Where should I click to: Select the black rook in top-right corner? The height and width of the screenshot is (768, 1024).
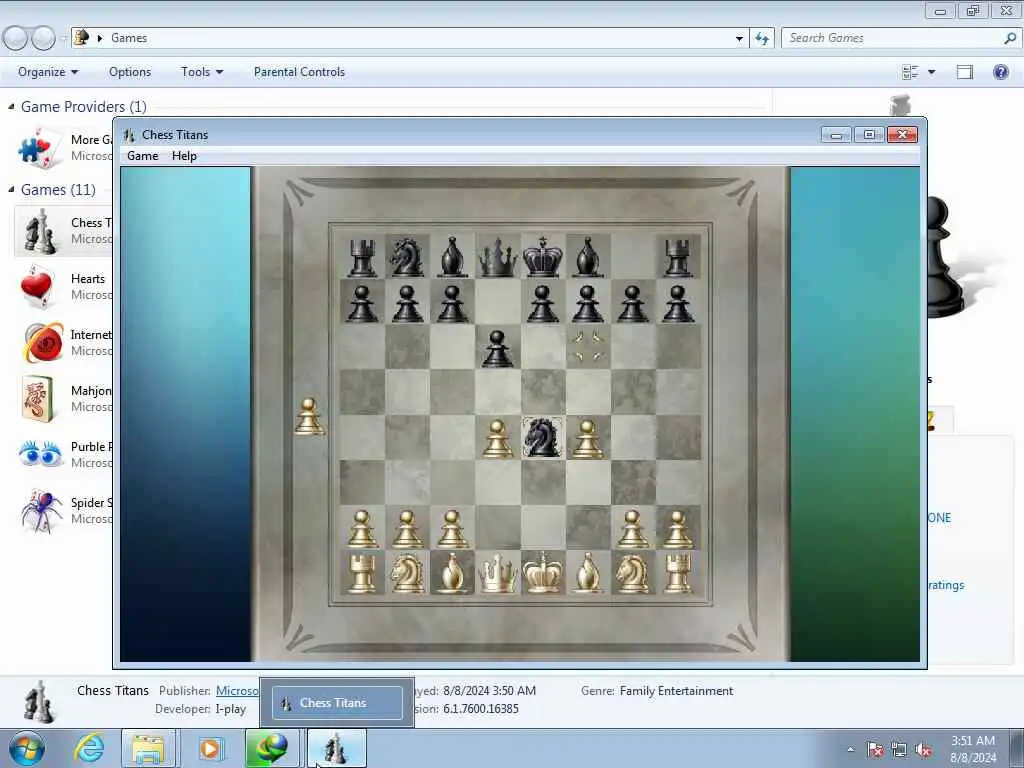(x=677, y=258)
